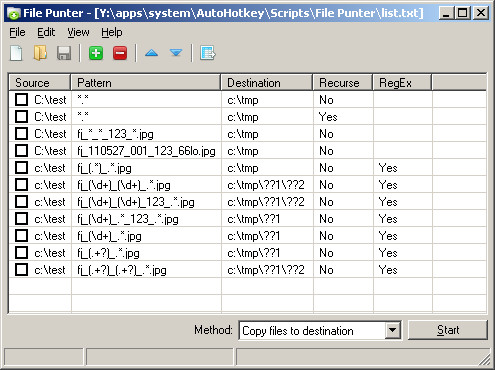The image size is (495, 370).
Task: Toggle checkbox for fj_(\d+)_.*.jpg row
Action: coord(22,236)
